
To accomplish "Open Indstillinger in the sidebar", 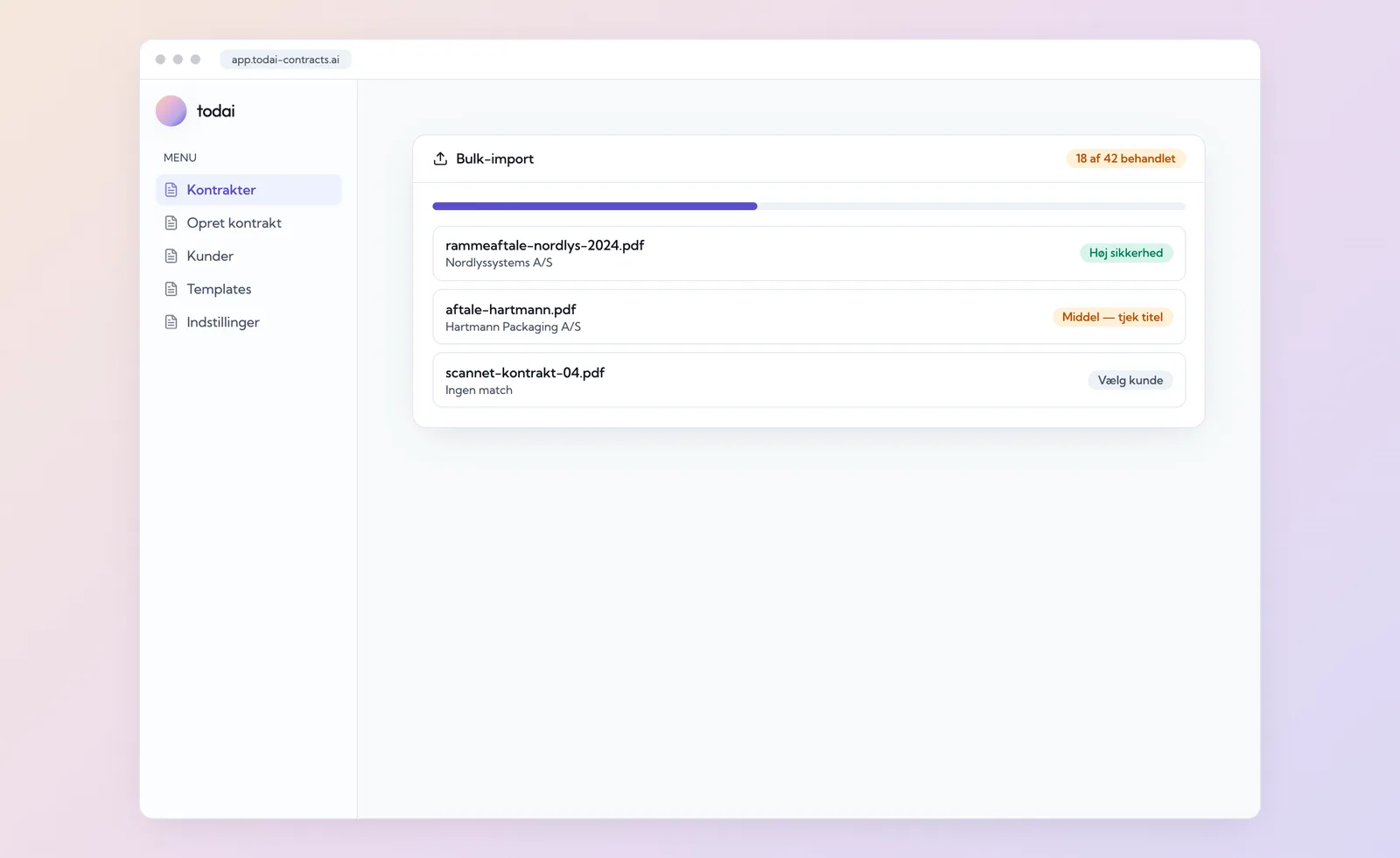I will 248,322.
